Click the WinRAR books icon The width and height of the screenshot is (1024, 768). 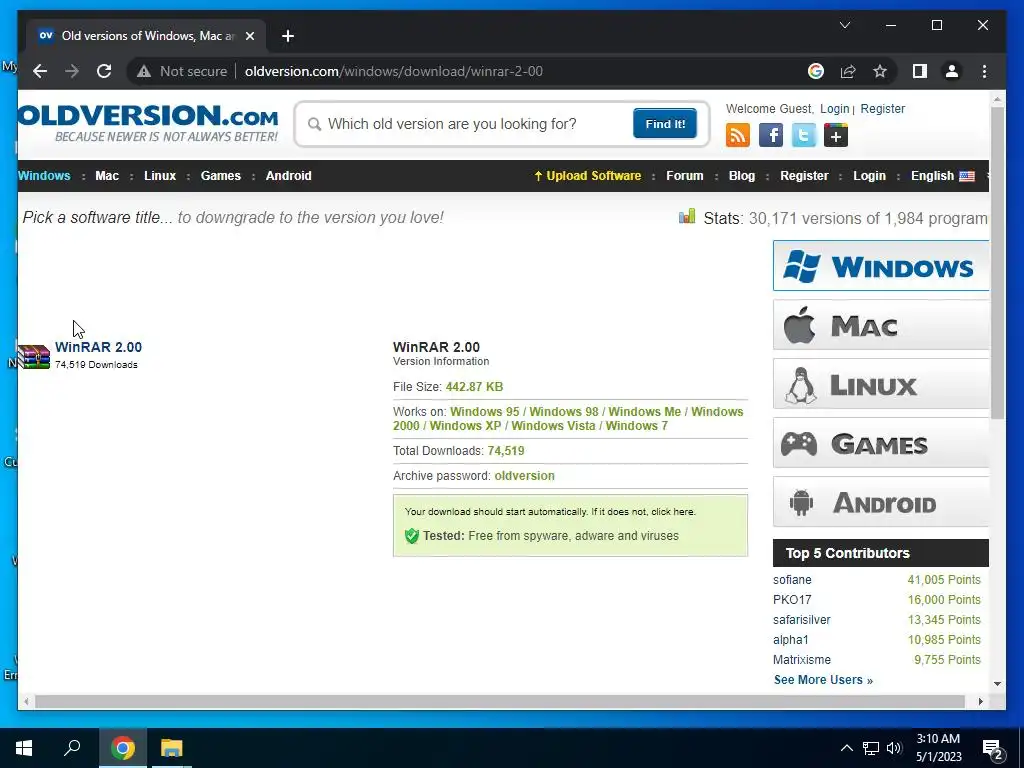(x=34, y=357)
